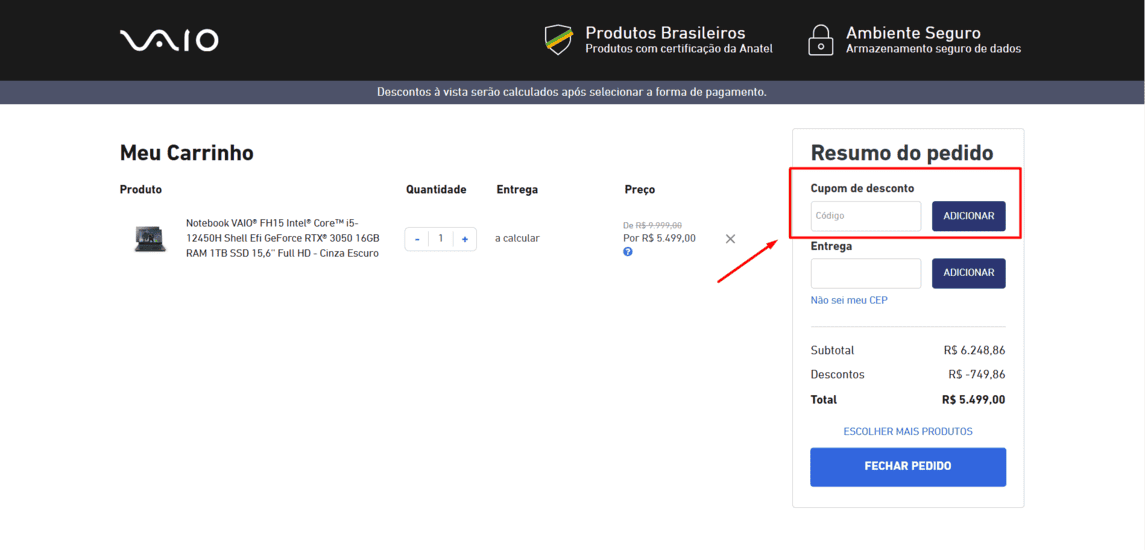
Task: Click the Descontos value 'R$ -749,86'
Action: pos(976,375)
